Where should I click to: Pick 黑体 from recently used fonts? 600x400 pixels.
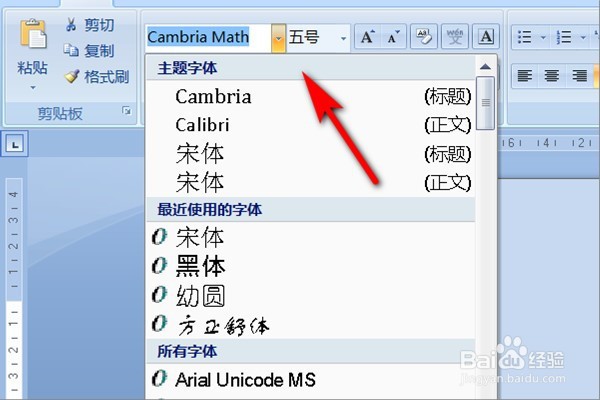(x=310, y=266)
